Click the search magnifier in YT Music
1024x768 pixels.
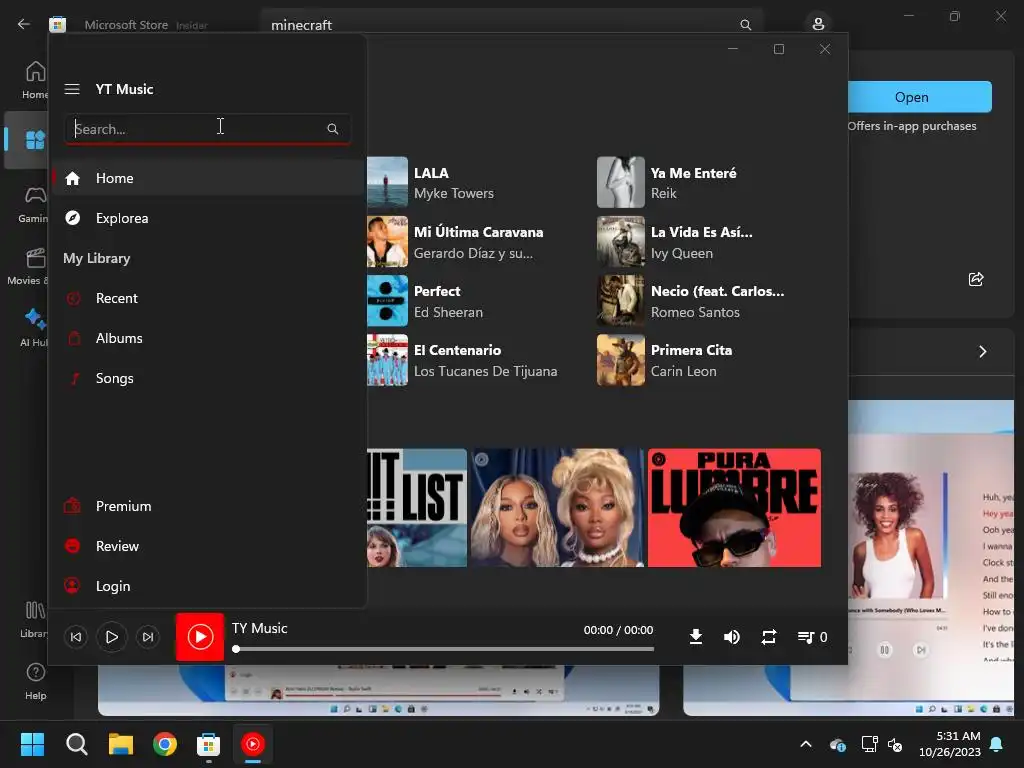(332, 129)
